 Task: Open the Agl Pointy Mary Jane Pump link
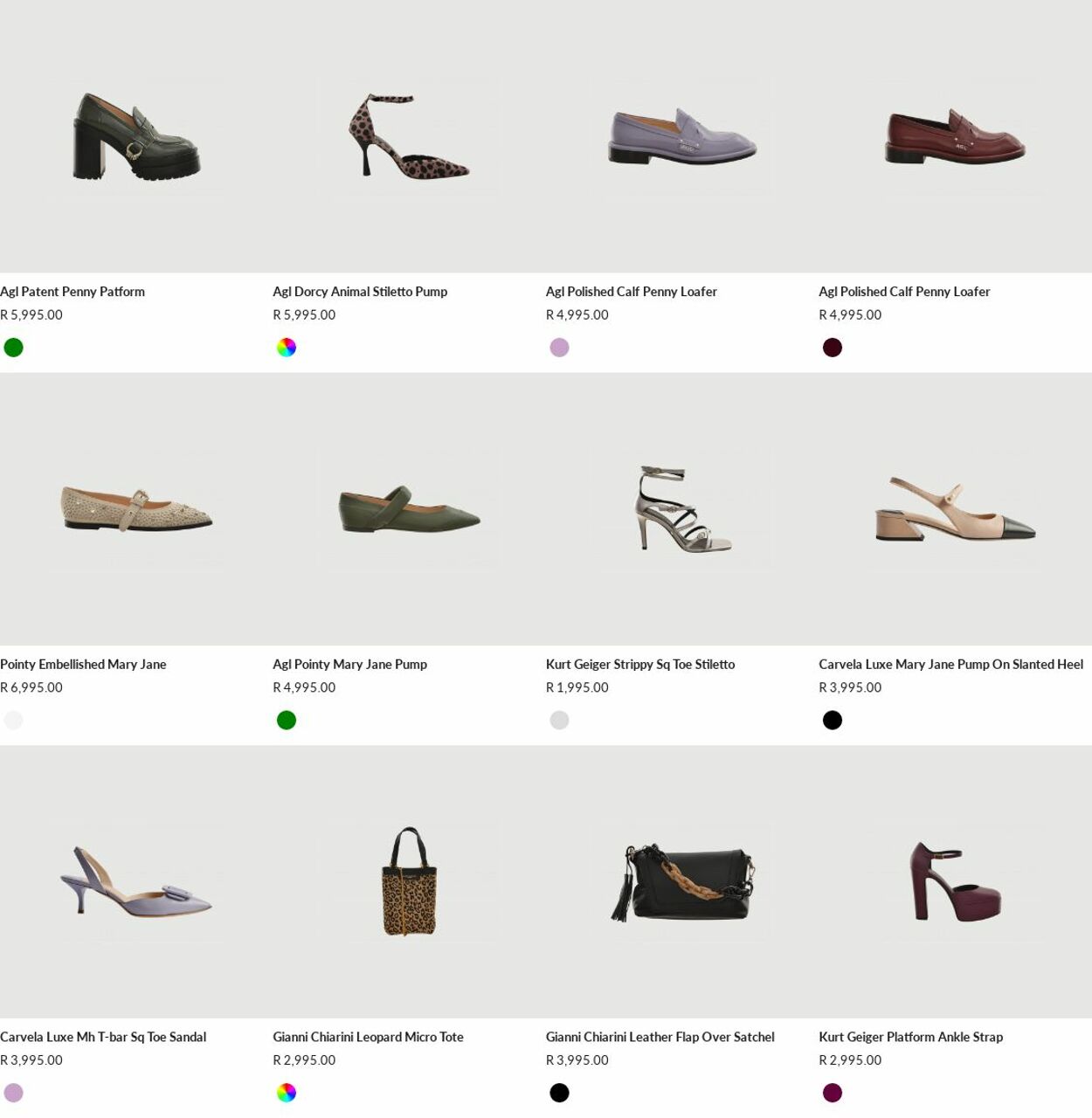click(x=349, y=665)
